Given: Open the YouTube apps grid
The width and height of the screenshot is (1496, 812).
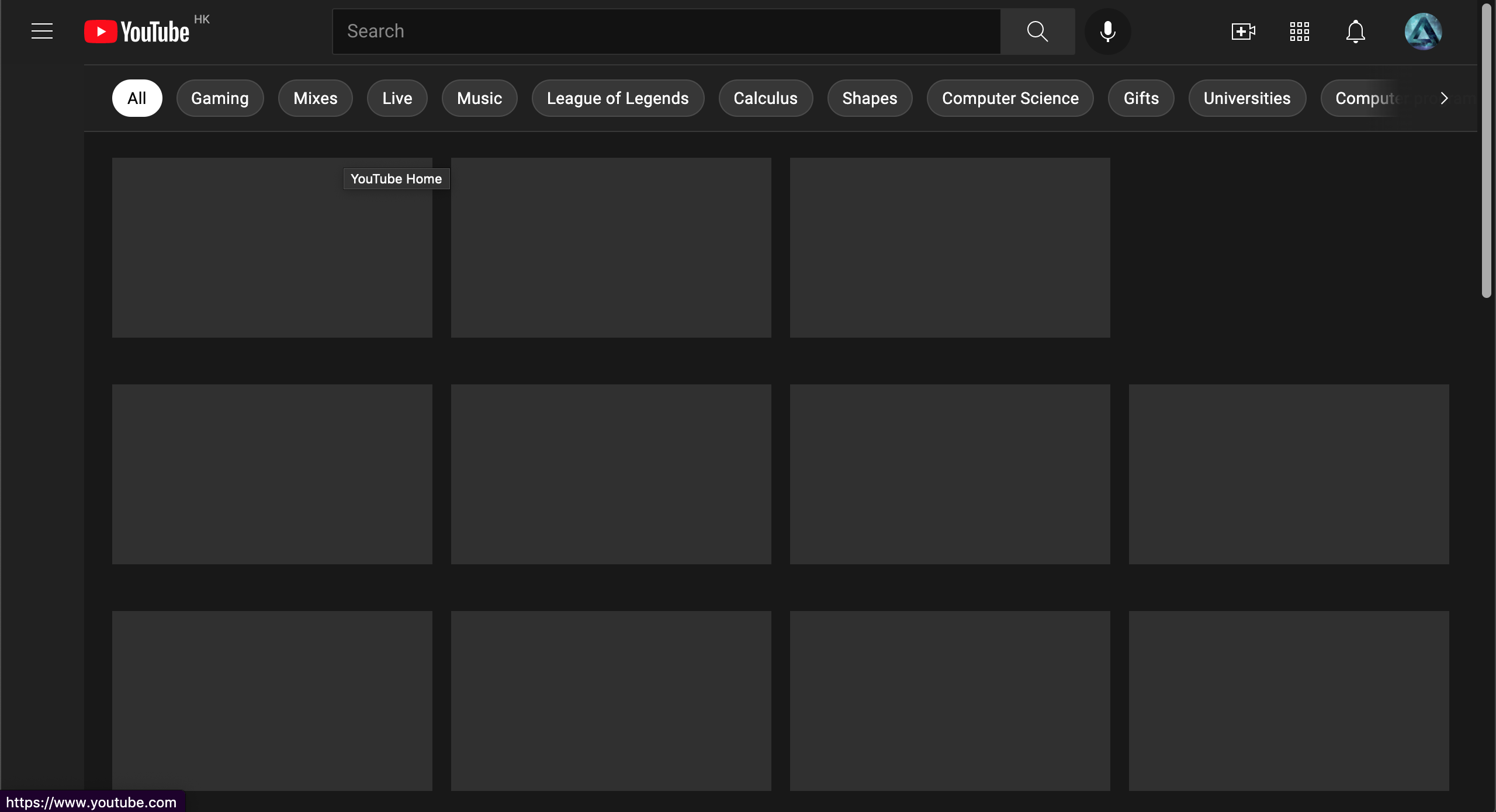Looking at the screenshot, I should pyautogui.click(x=1299, y=31).
